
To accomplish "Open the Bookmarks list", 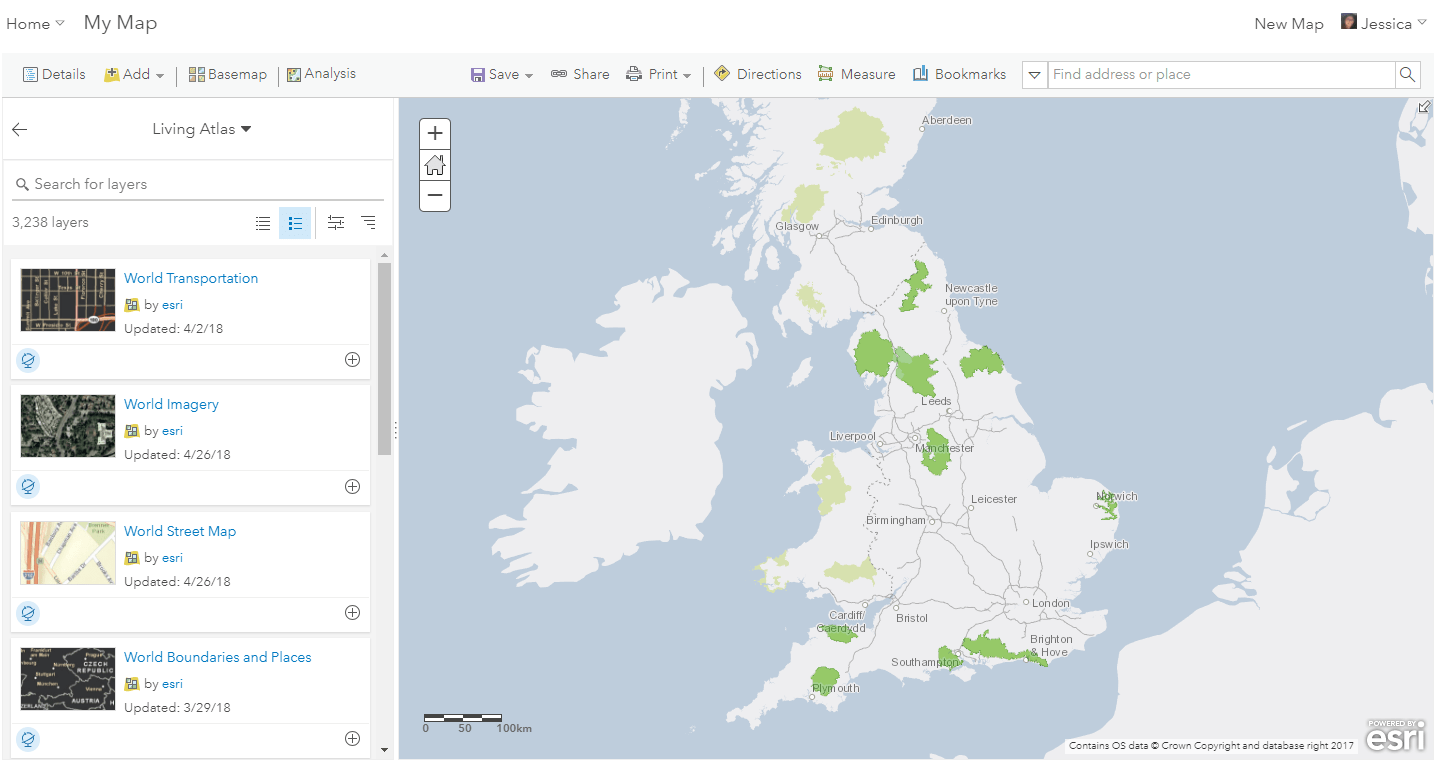I will 959,74.
